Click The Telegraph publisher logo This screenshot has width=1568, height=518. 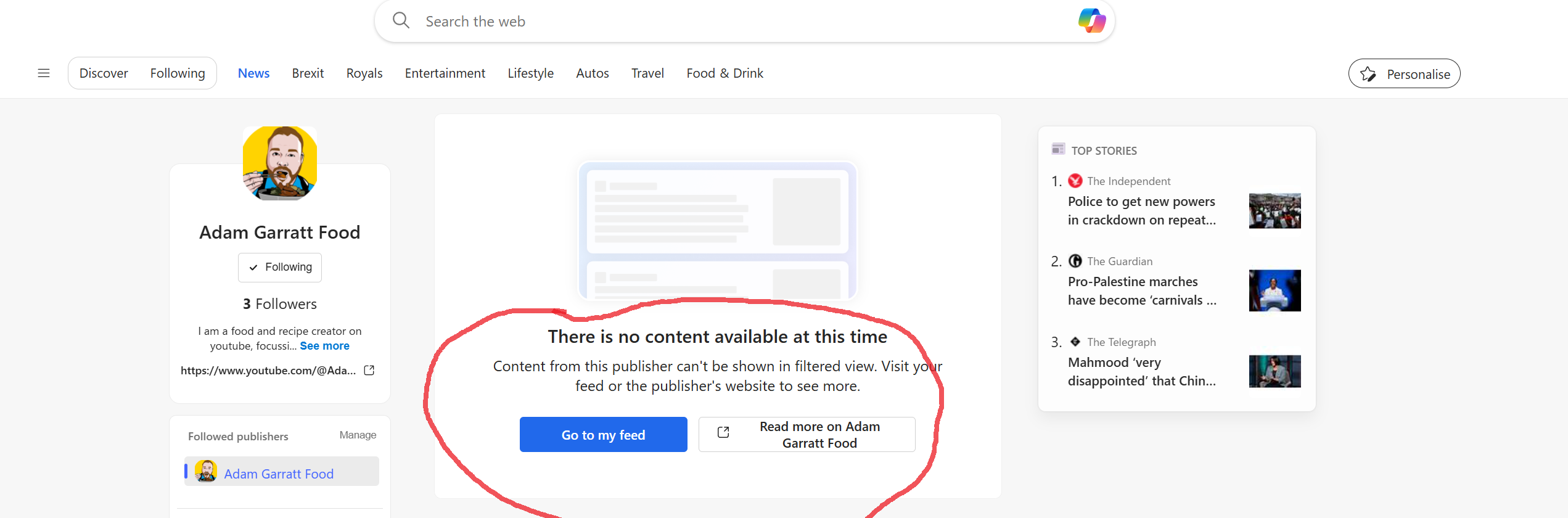click(1075, 342)
